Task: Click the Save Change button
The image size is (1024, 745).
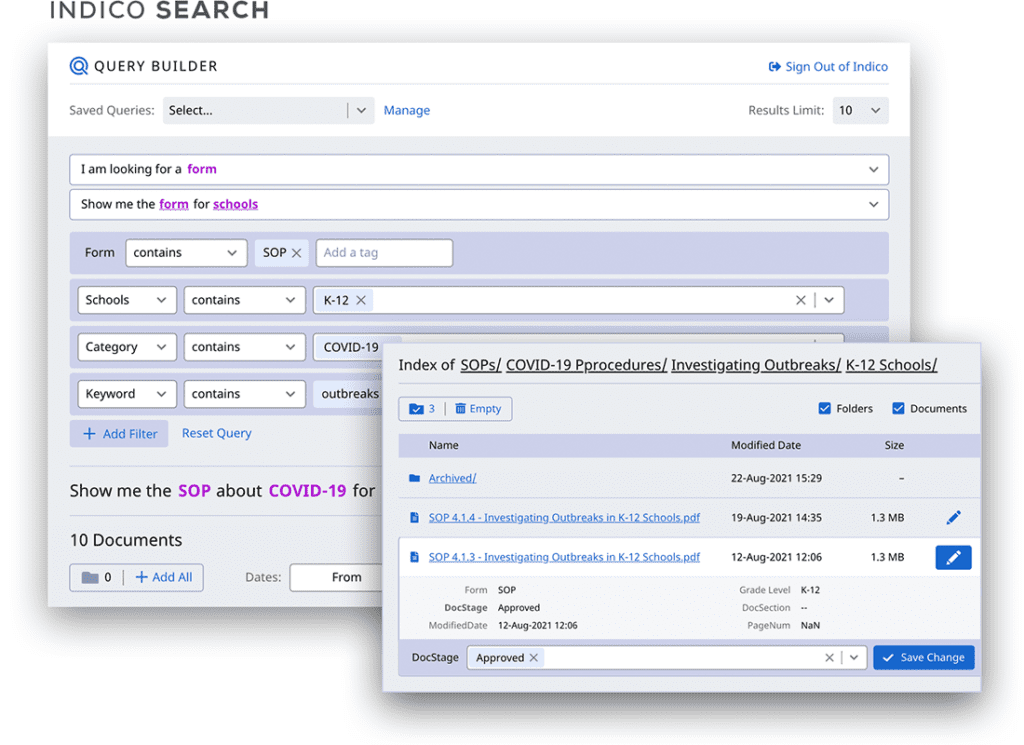Action: coord(923,658)
